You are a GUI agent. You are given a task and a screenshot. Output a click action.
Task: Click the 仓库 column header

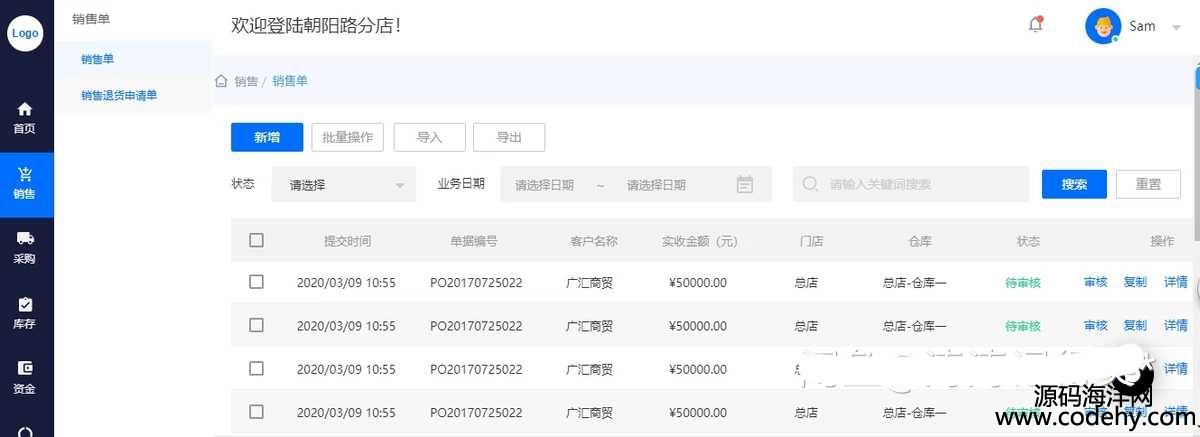pyautogui.click(x=920, y=241)
